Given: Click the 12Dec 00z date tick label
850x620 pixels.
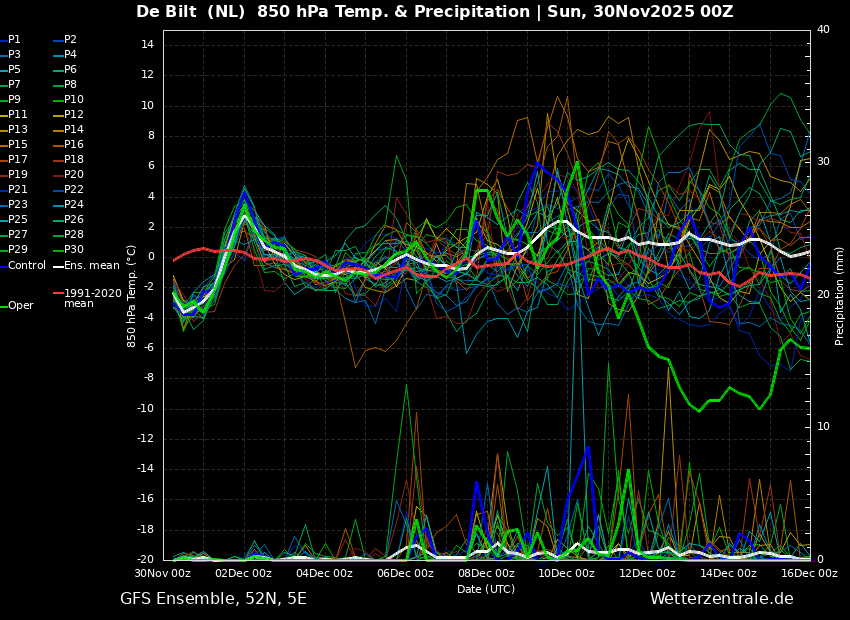Looking at the screenshot, I should [647, 574].
